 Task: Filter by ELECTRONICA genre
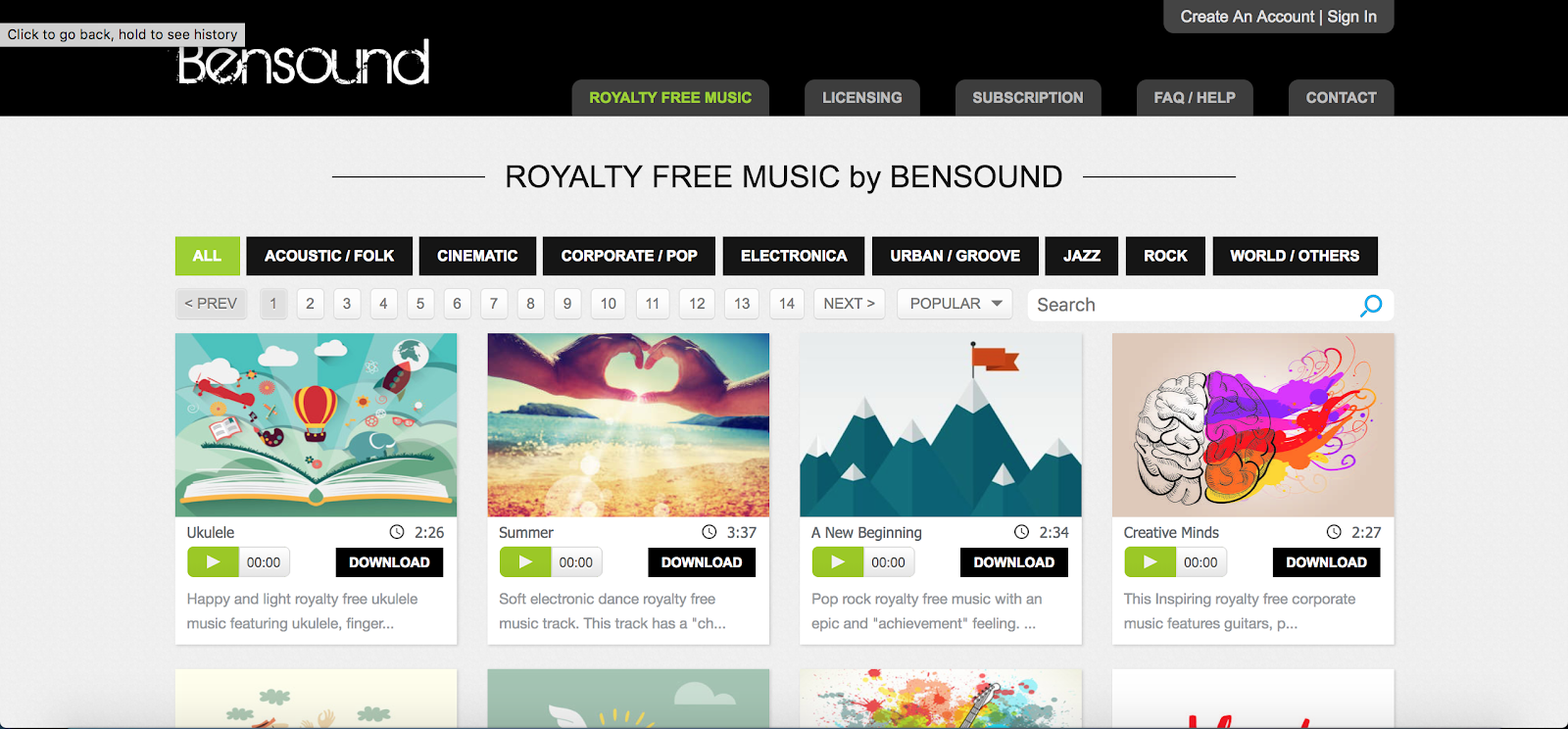point(794,256)
